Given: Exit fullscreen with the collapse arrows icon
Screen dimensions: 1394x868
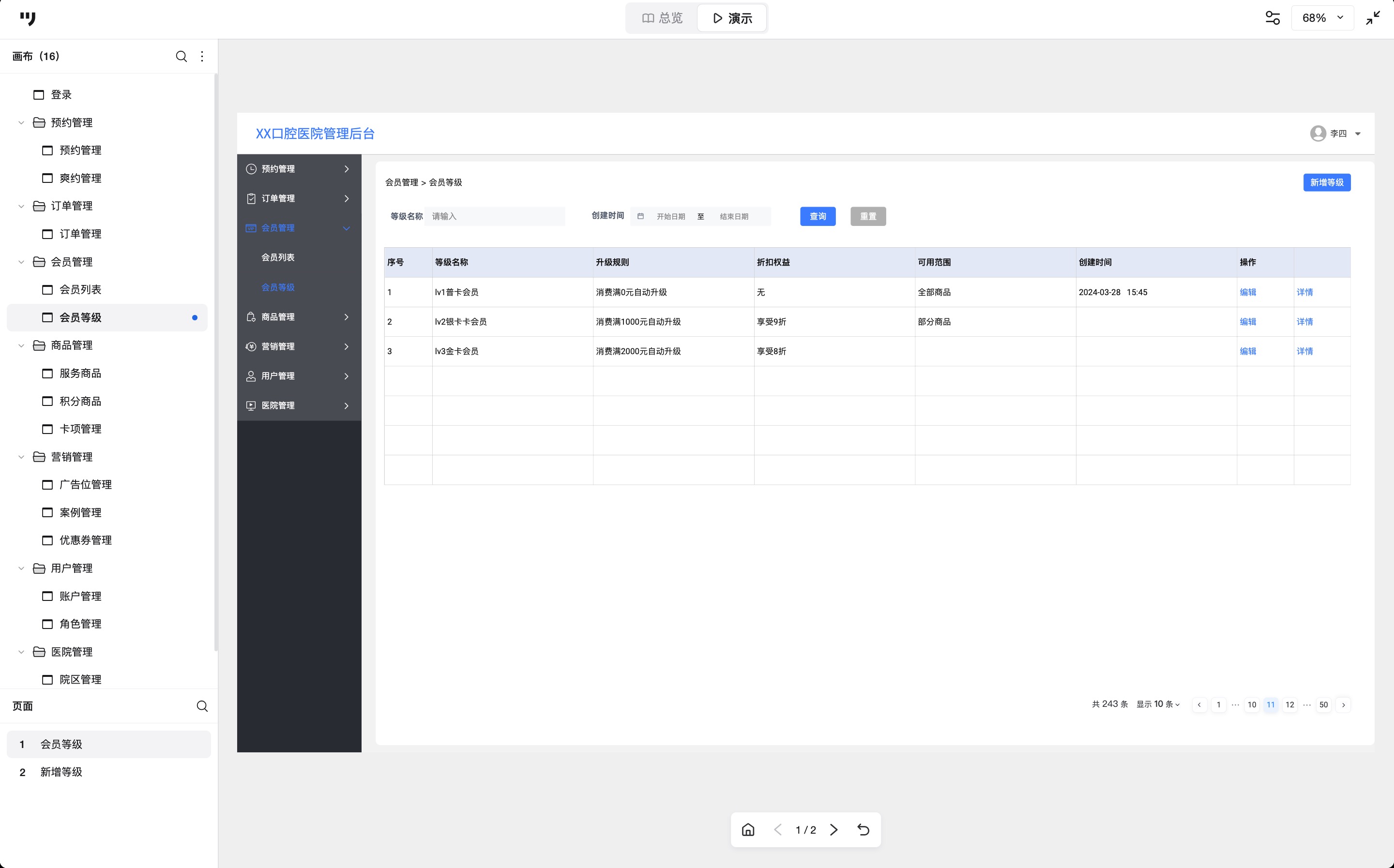Looking at the screenshot, I should click(x=1373, y=18).
